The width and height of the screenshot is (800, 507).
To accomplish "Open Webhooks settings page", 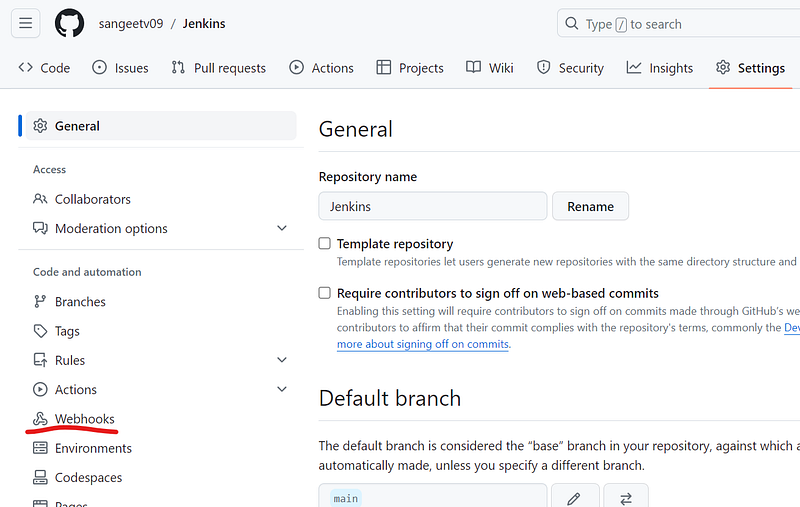I will [85, 419].
